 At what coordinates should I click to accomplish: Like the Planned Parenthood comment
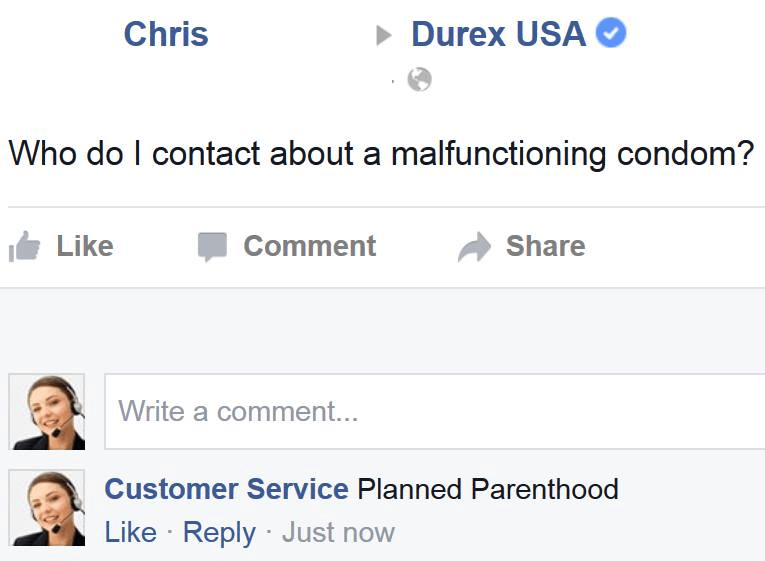131,532
